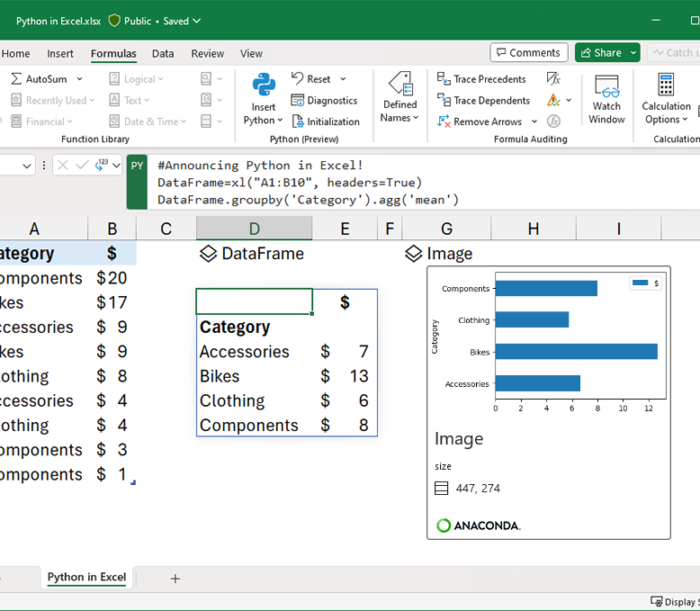Expand the Insert Python dropdown arrow
700x611 pixels.
pos(280,121)
